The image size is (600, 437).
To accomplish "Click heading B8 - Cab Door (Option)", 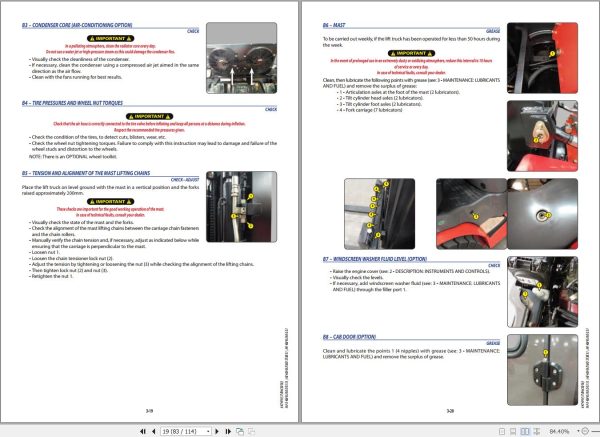I will pos(349,337).
